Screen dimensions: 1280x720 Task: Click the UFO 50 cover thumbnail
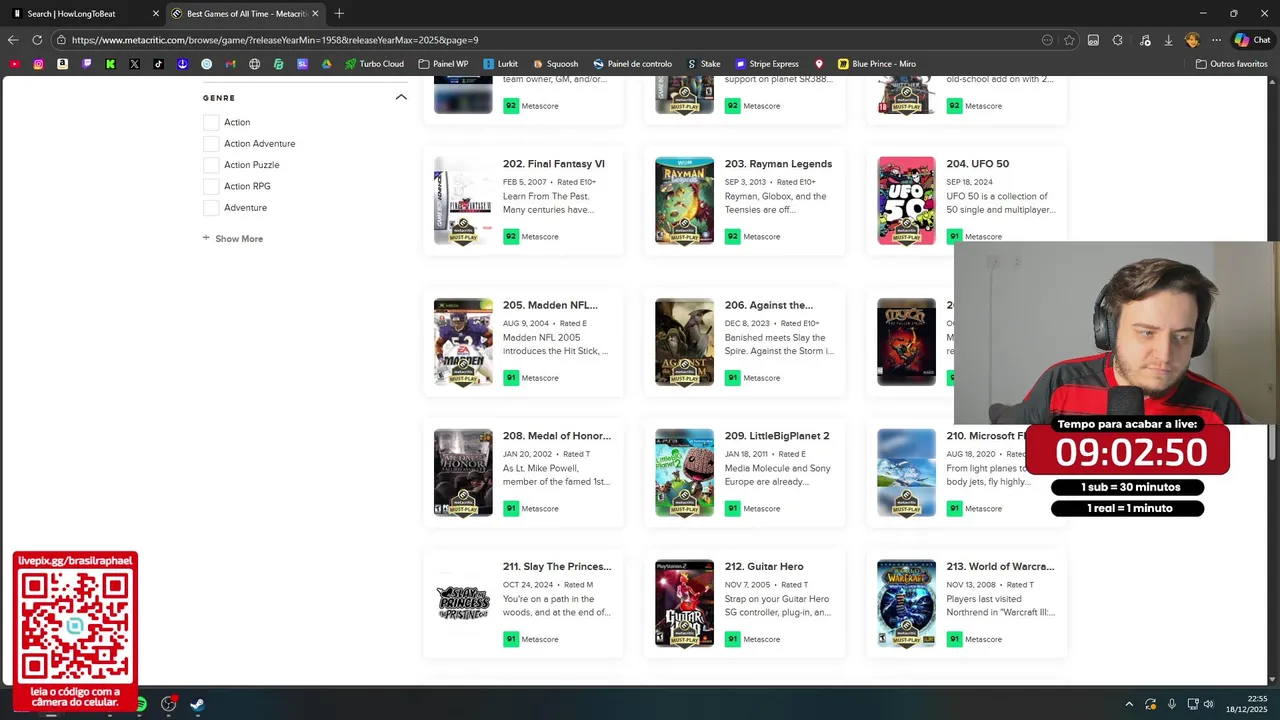906,200
